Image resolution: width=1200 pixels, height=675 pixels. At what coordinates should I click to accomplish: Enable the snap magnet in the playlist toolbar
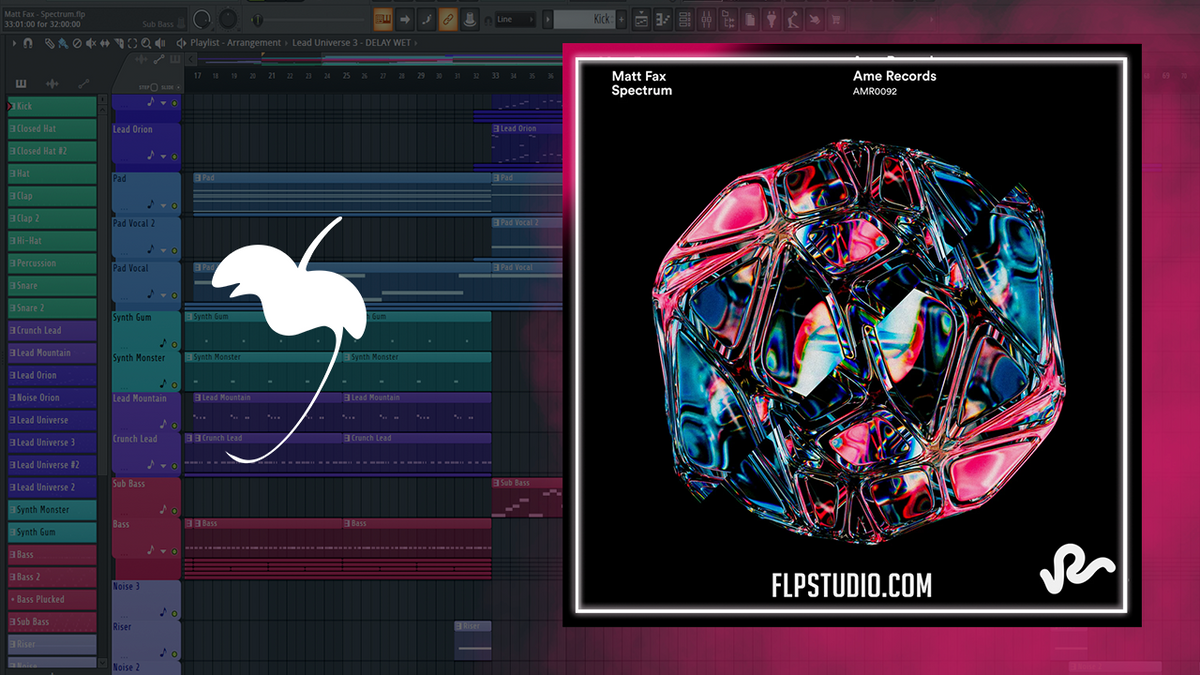(x=28, y=42)
